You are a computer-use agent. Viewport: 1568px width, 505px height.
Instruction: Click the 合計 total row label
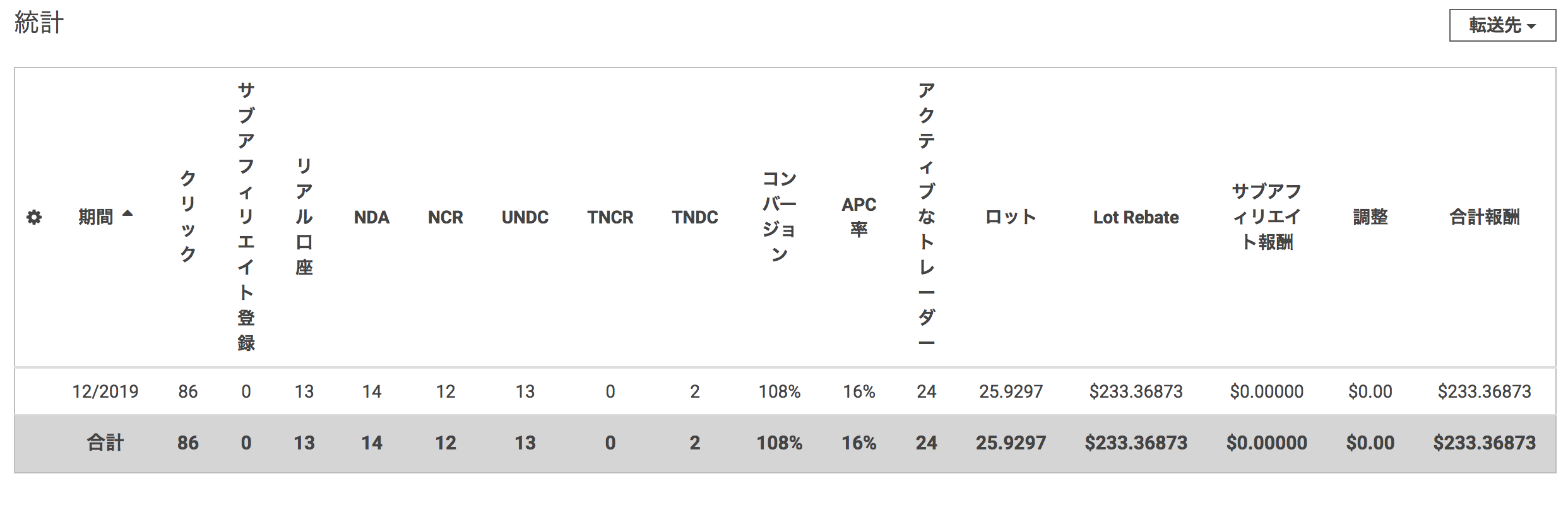(105, 443)
